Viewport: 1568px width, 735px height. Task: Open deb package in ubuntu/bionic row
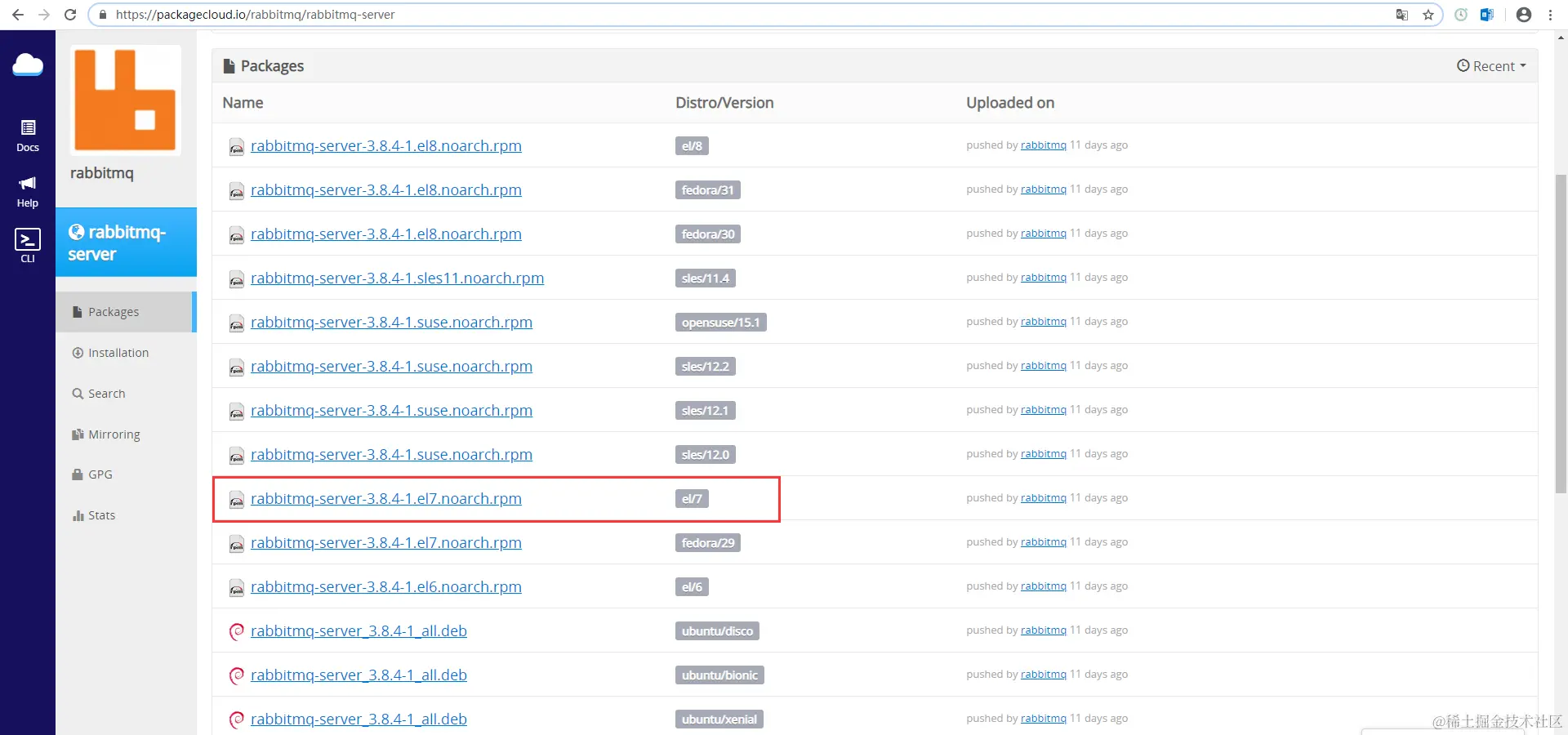click(x=359, y=675)
